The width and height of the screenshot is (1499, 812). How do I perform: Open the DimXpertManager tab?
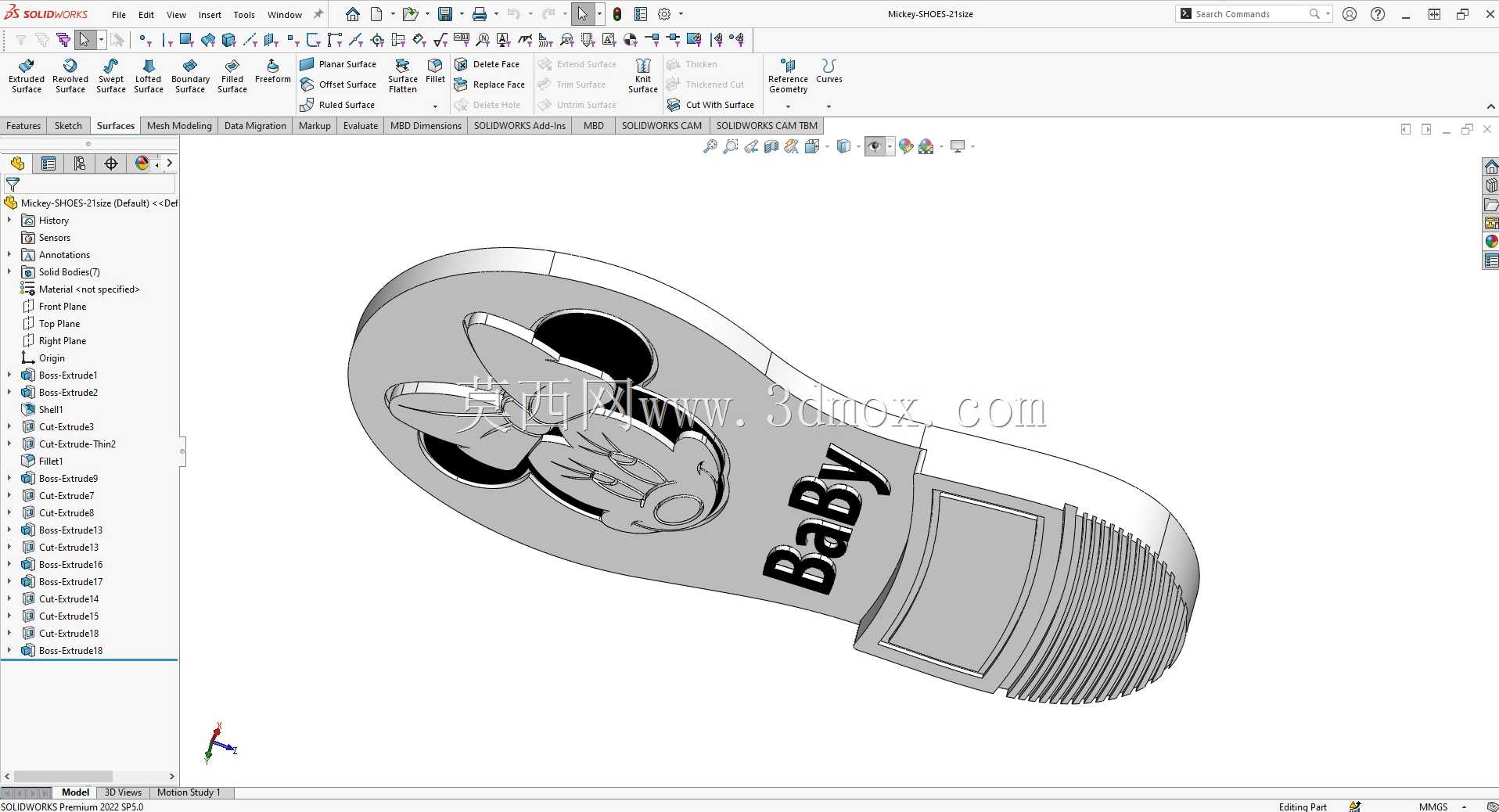point(111,163)
